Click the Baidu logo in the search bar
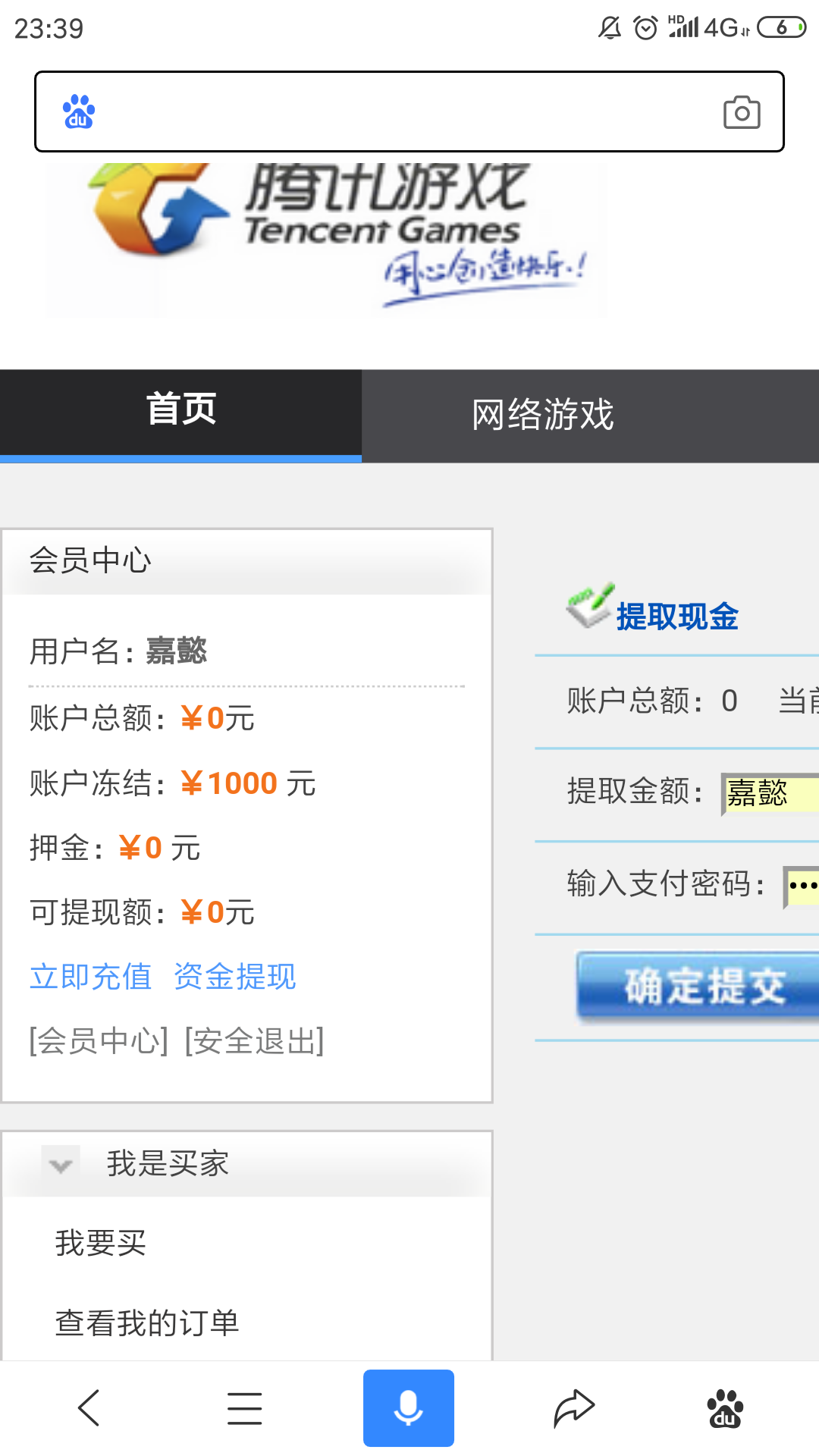Viewport: 819px width, 1456px height. [x=78, y=111]
